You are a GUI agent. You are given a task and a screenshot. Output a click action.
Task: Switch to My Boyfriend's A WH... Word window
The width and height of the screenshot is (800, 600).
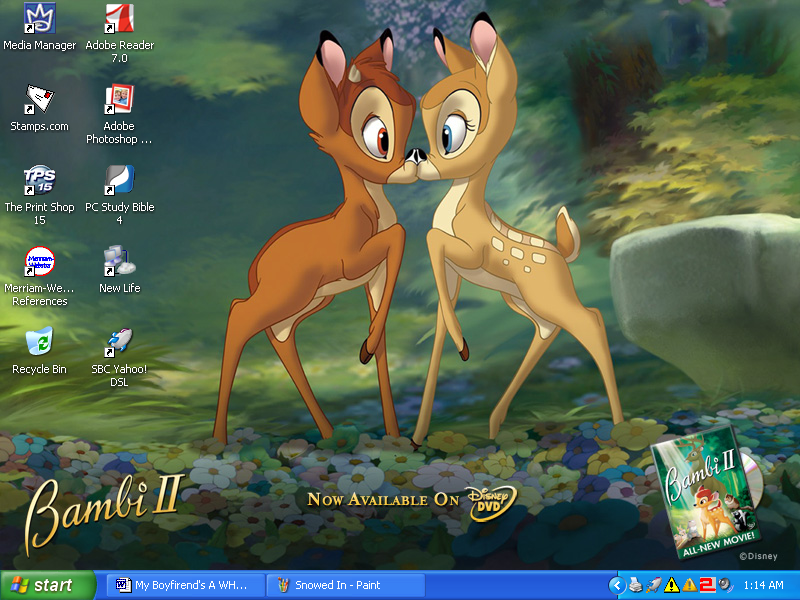[186, 585]
